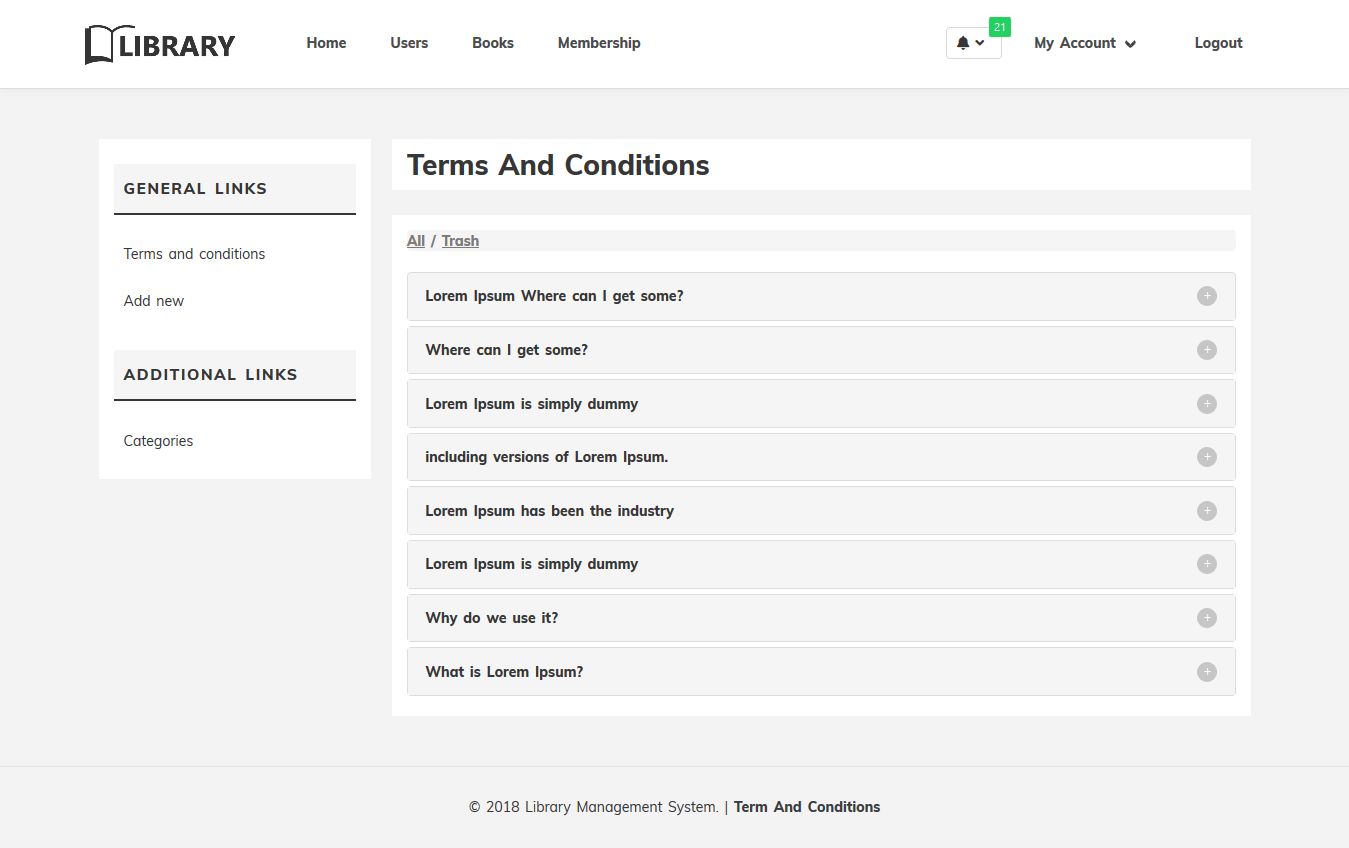
Task: Navigate to the Users page
Action: click(x=409, y=43)
